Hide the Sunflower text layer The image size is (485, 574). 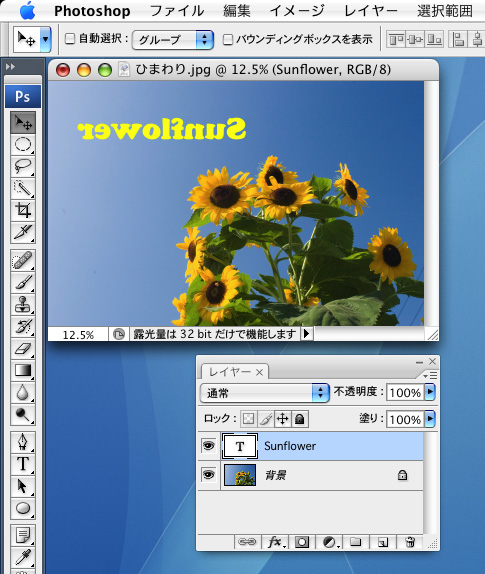tap(209, 446)
